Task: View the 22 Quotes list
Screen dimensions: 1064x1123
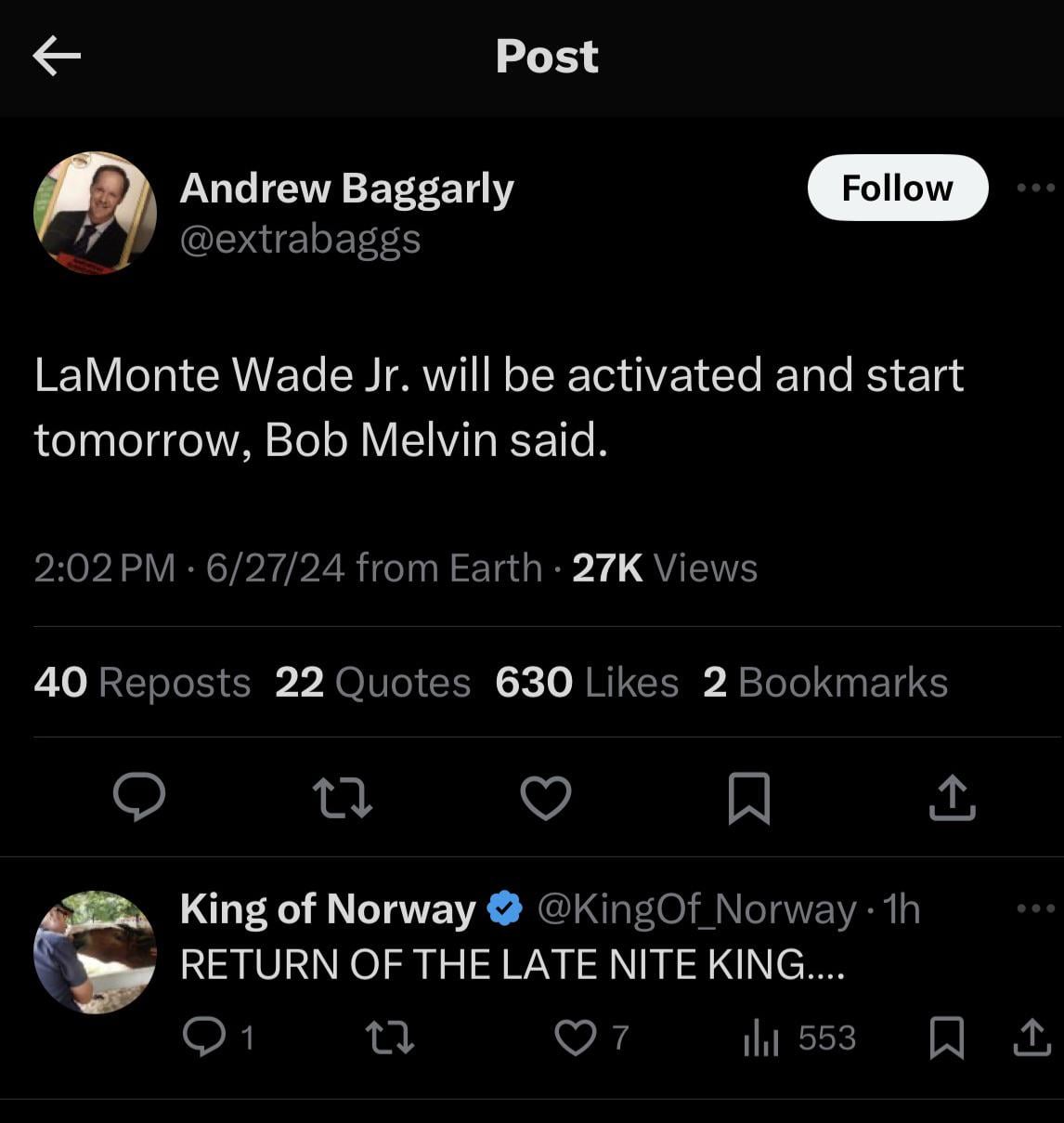Action: 373,683
